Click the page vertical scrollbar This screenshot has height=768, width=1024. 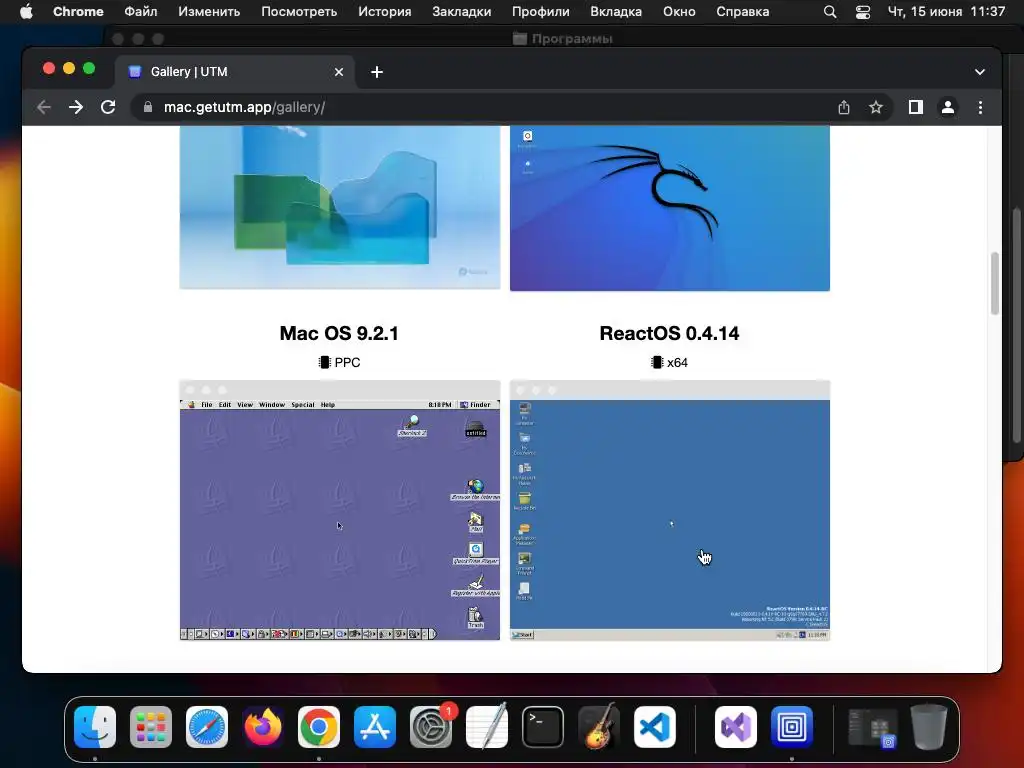click(995, 283)
